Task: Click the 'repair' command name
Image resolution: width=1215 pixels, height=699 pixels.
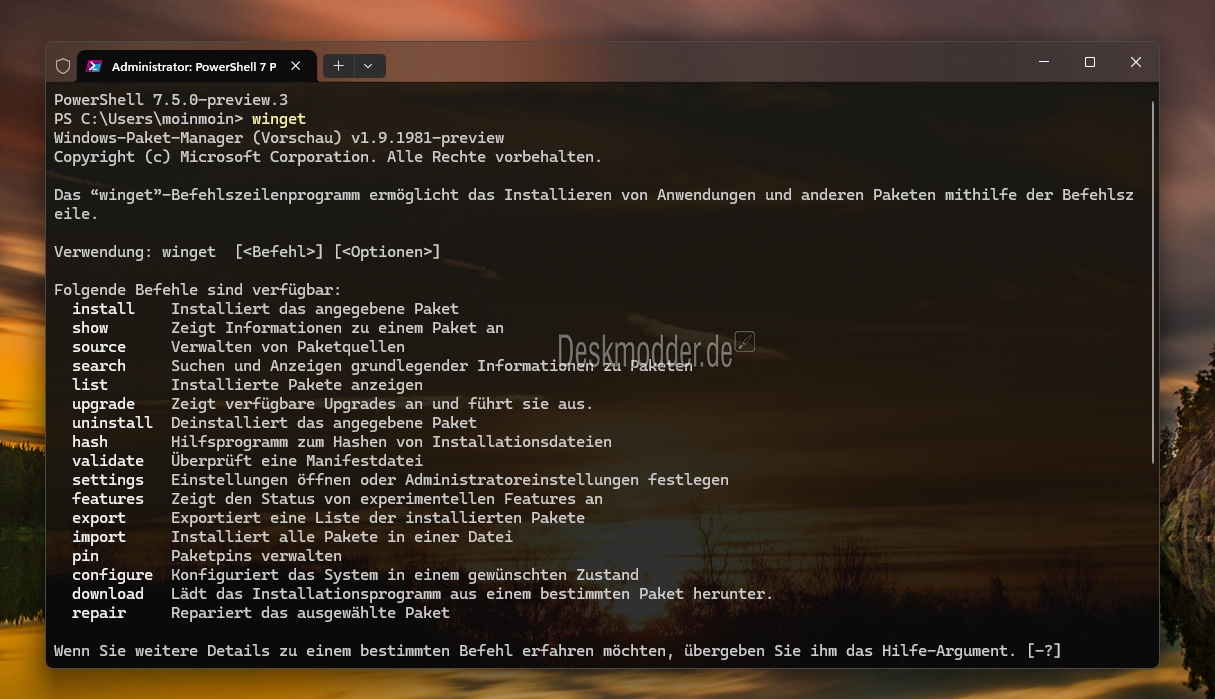Action: click(x=99, y=613)
